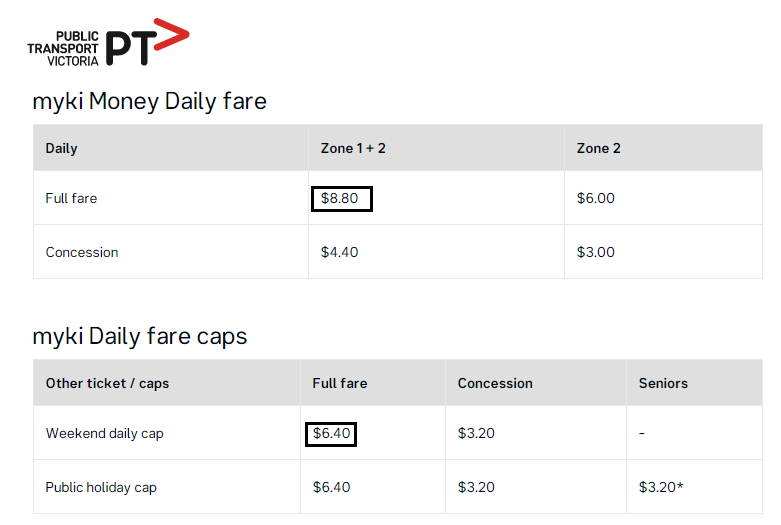The width and height of the screenshot is (781, 525).
Task: Click the Concession header in caps table
Action: coord(495,384)
